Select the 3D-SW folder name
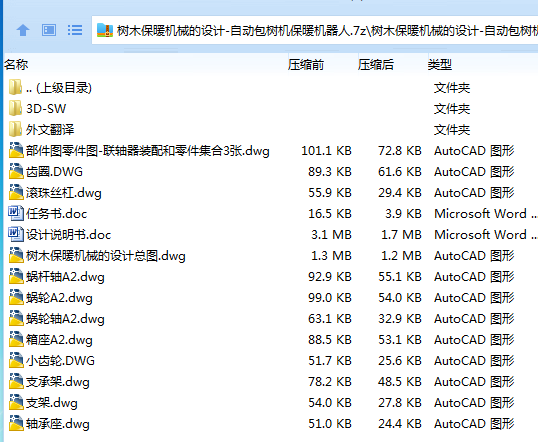Viewport: 538px width, 442px height. click(46, 109)
